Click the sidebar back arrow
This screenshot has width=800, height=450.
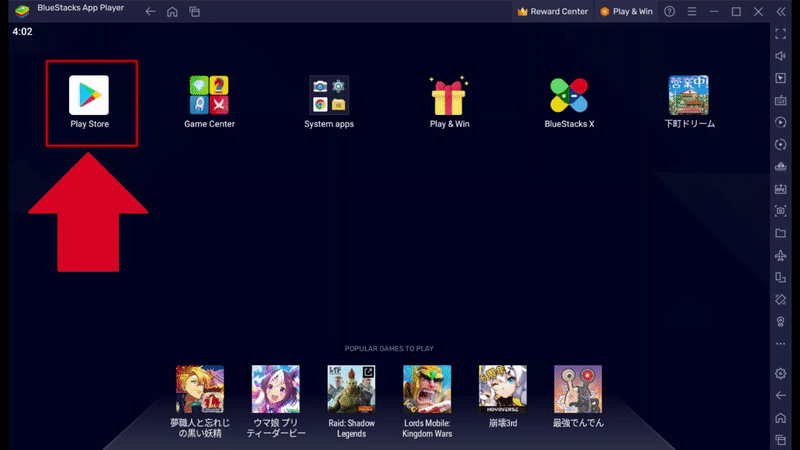tap(781, 395)
